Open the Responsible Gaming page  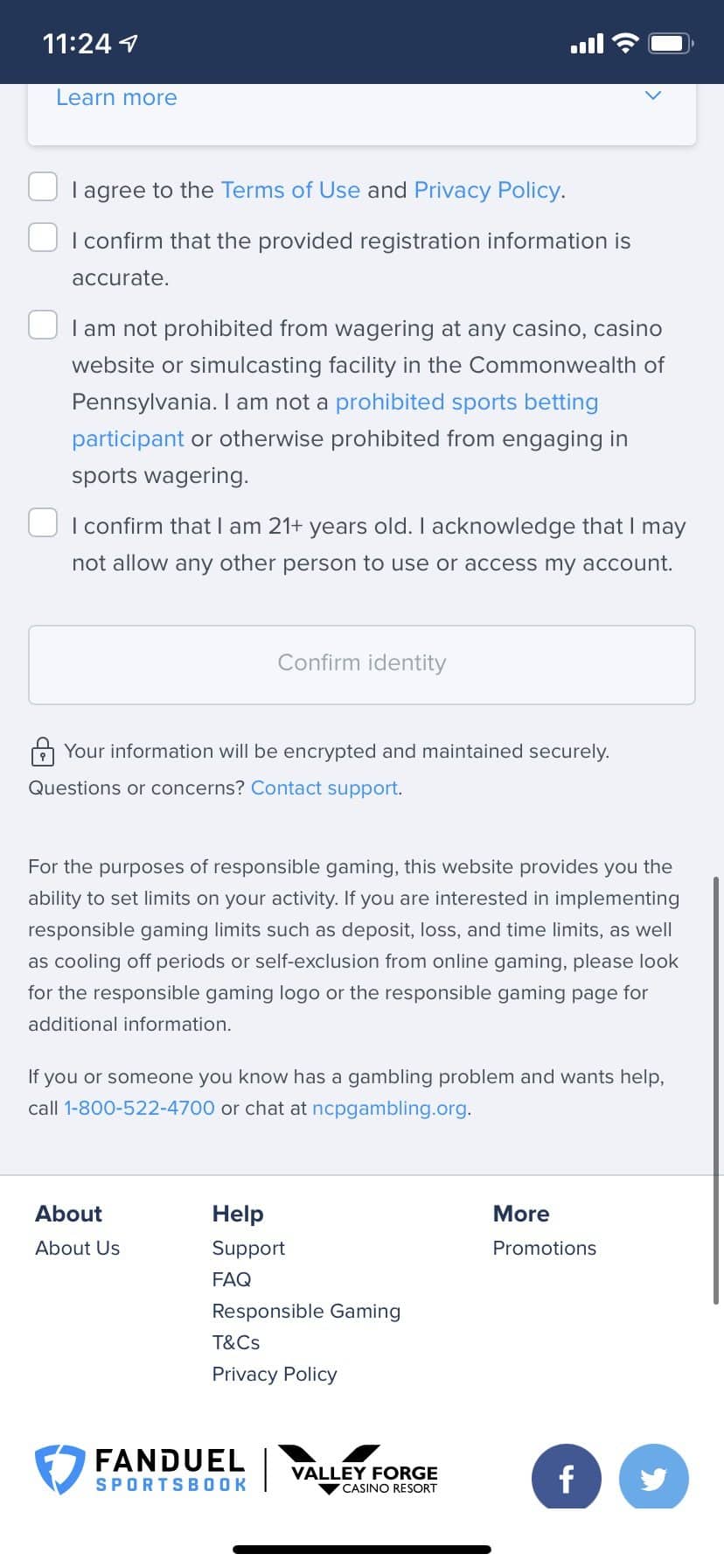point(306,1310)
